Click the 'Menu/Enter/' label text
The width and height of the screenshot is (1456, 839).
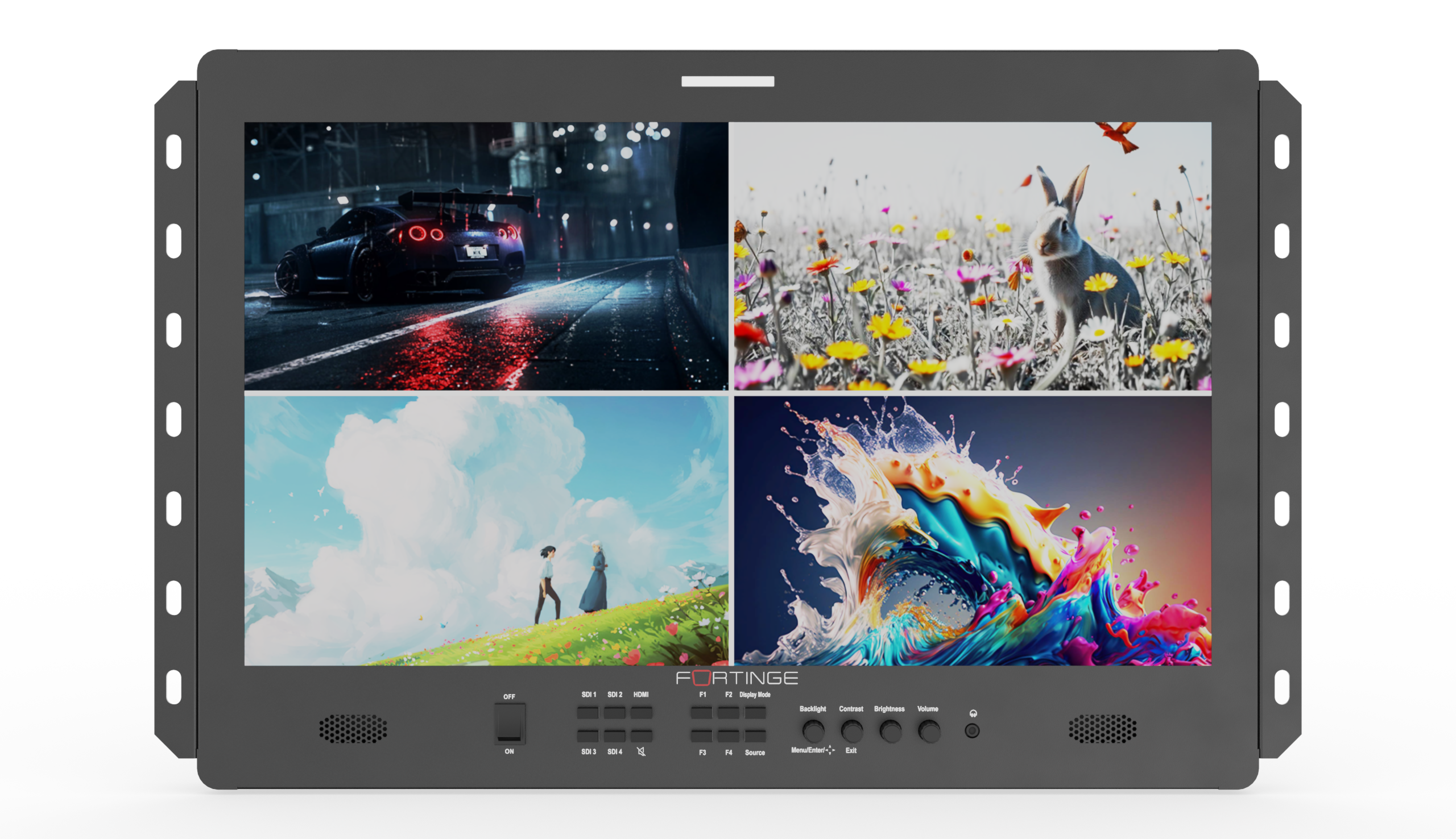[x=808, y=750]
